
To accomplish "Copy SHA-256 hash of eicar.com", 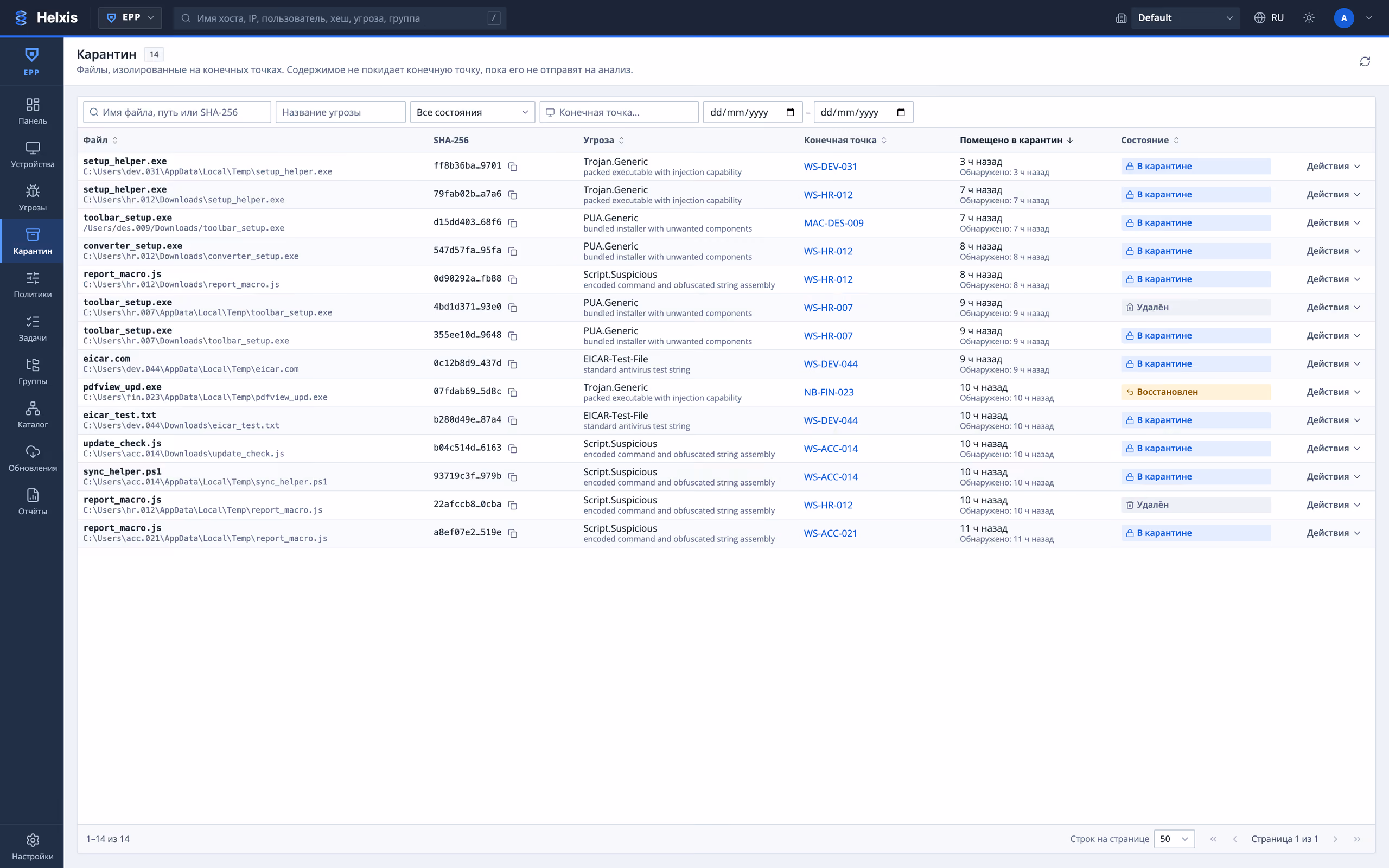I will click(513, 364).
